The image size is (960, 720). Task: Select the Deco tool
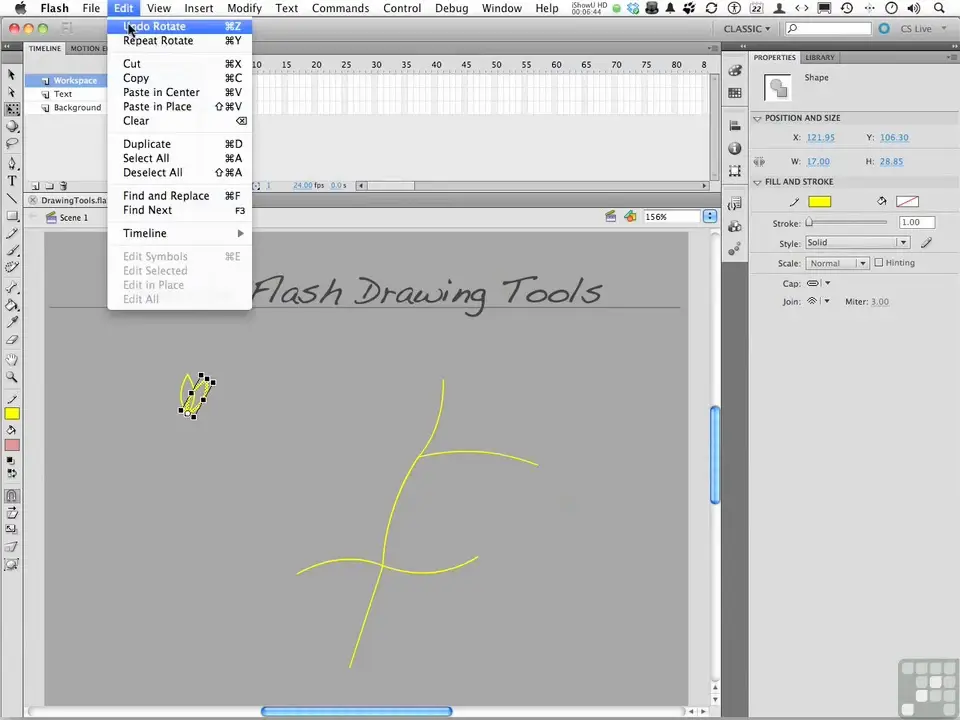[12, 268]
